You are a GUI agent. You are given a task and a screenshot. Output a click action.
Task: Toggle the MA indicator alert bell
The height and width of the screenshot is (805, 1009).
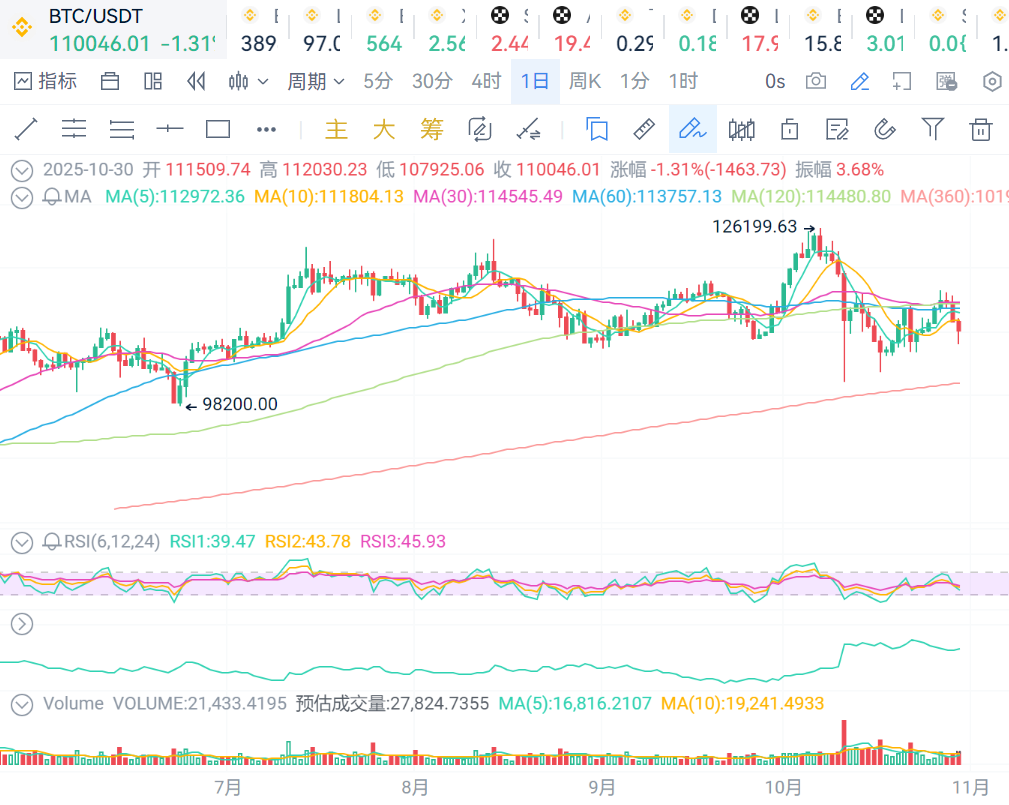(x=51, y=197)
